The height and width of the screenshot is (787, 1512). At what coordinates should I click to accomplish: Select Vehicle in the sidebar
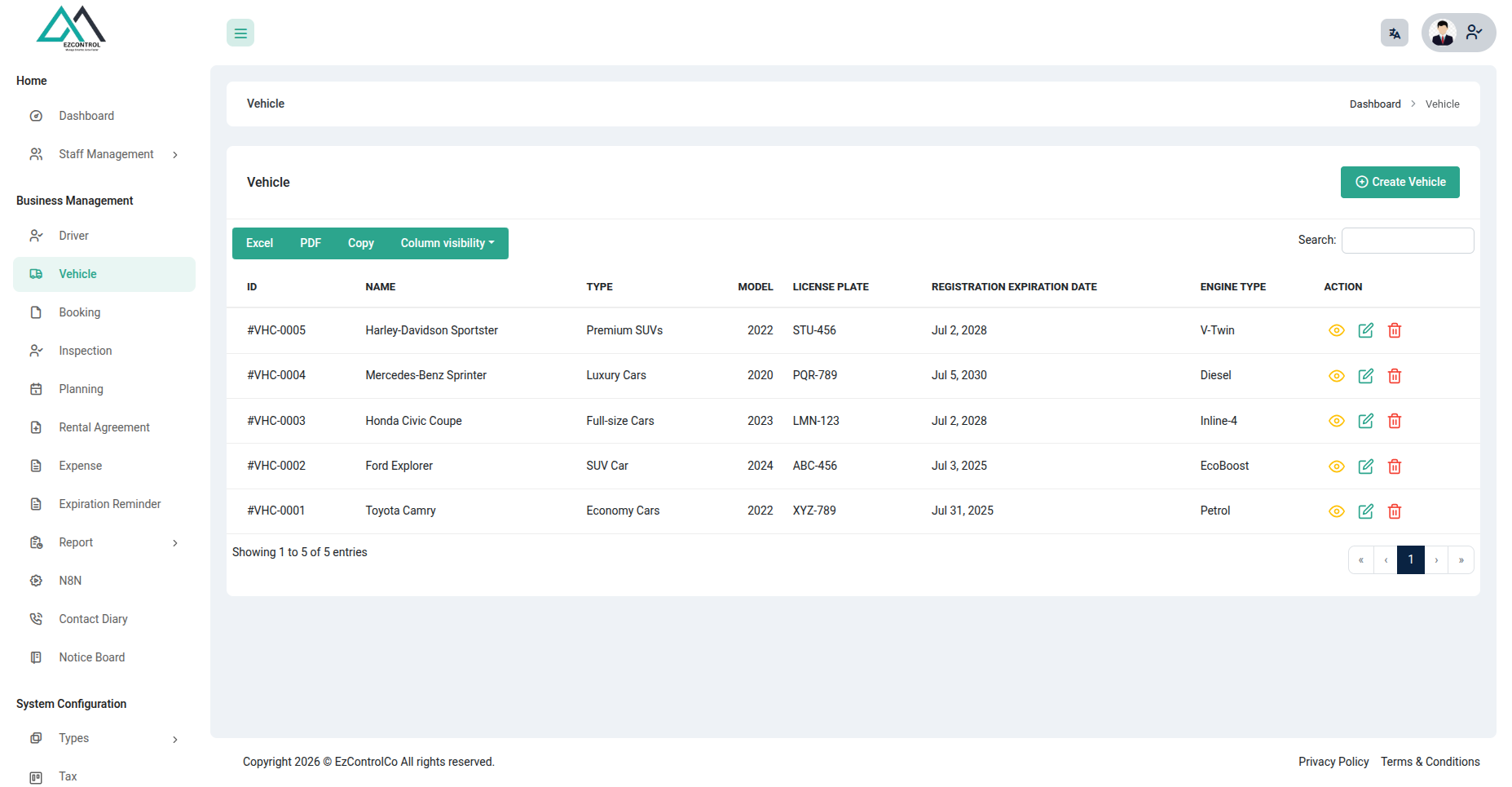[x=104, y=274]
